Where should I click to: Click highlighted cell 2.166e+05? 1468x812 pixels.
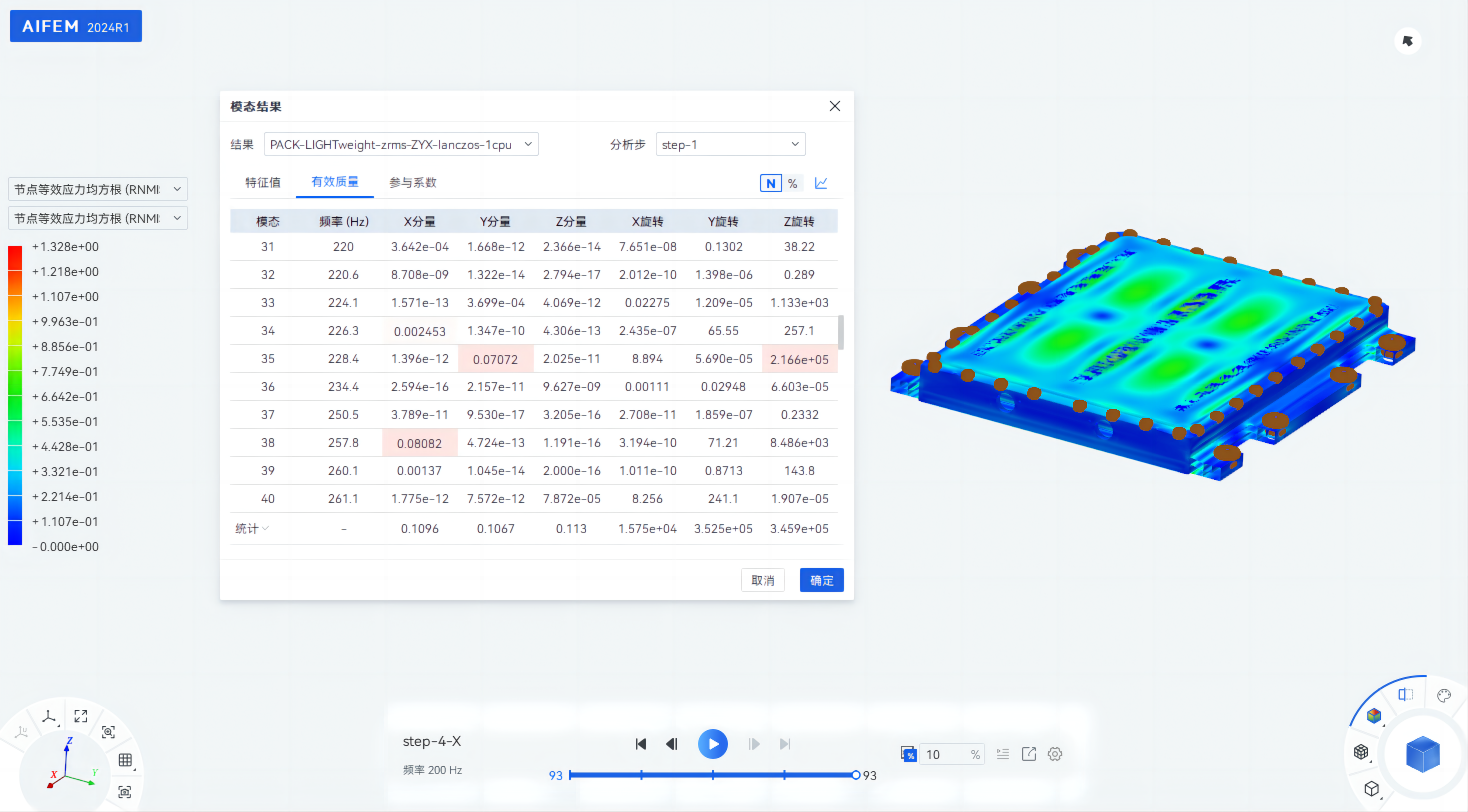click(799, 359)
